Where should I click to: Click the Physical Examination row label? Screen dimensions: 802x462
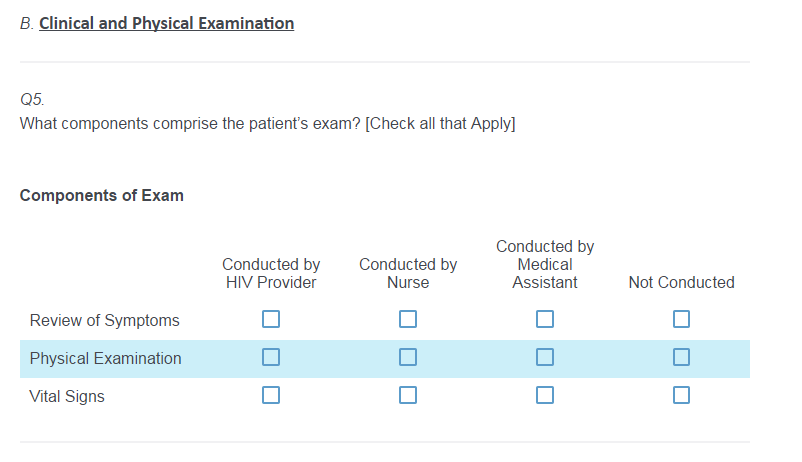tap(105, 358)
